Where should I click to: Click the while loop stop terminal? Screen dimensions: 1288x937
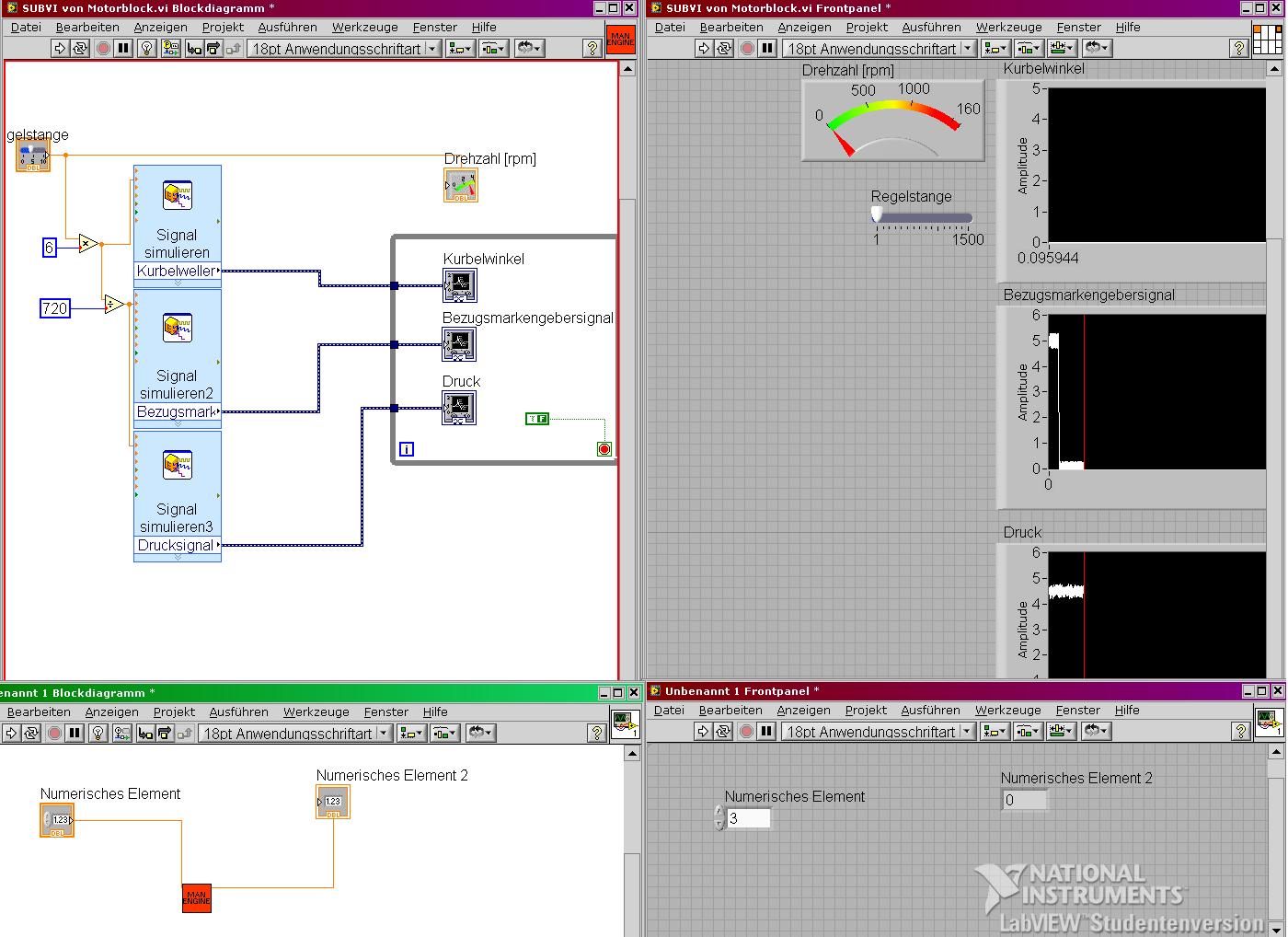tap(604, 449)
